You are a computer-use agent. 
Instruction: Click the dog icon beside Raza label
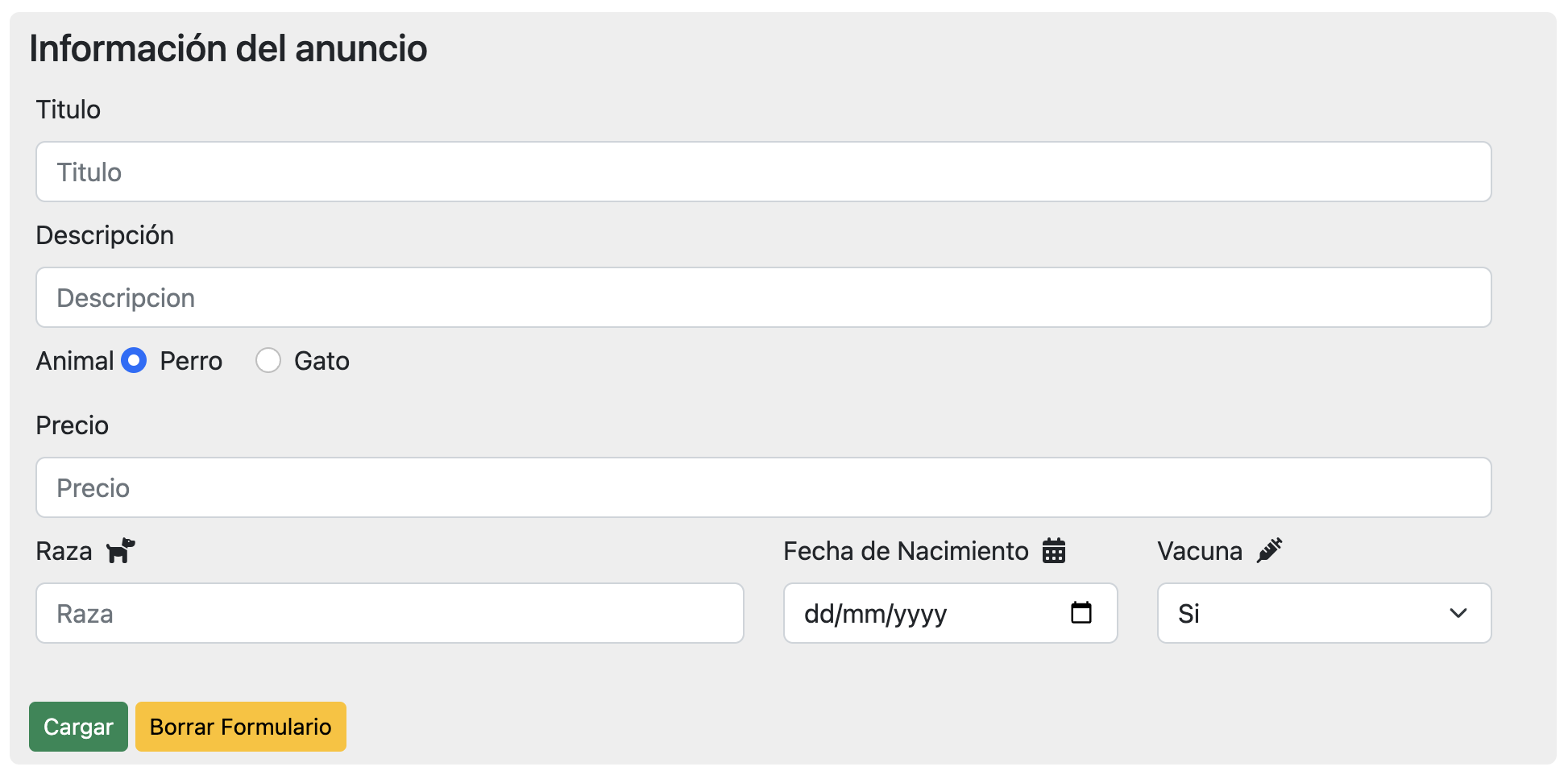tap(120, 550)
